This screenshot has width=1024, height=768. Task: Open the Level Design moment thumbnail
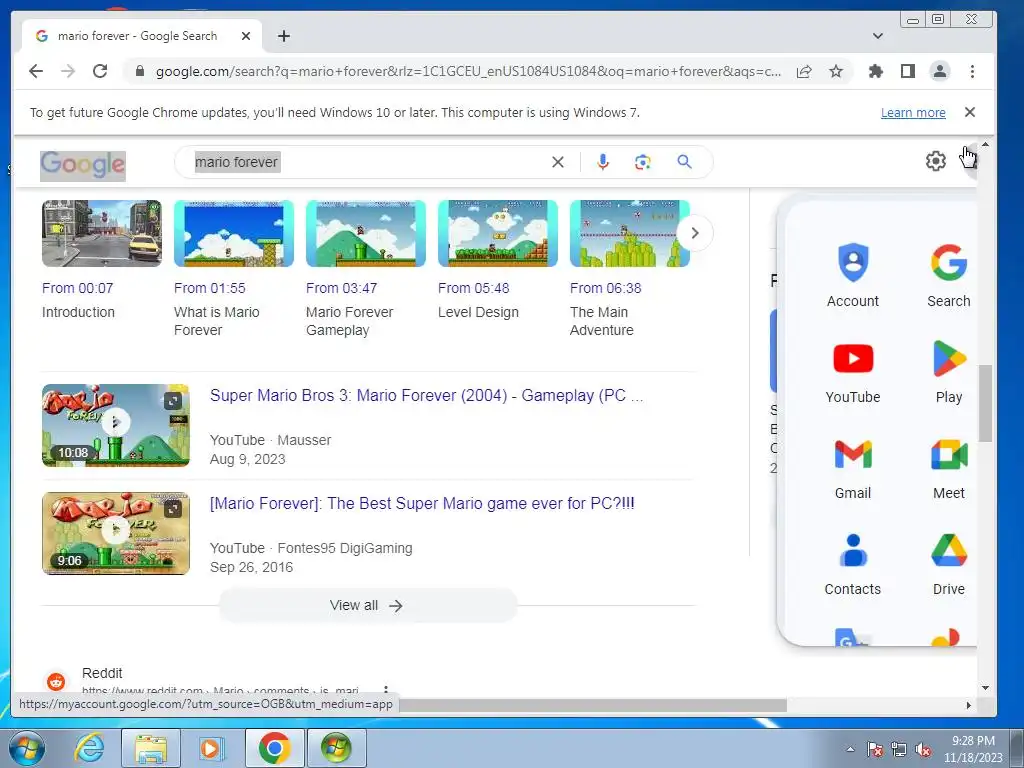point(498,233)
